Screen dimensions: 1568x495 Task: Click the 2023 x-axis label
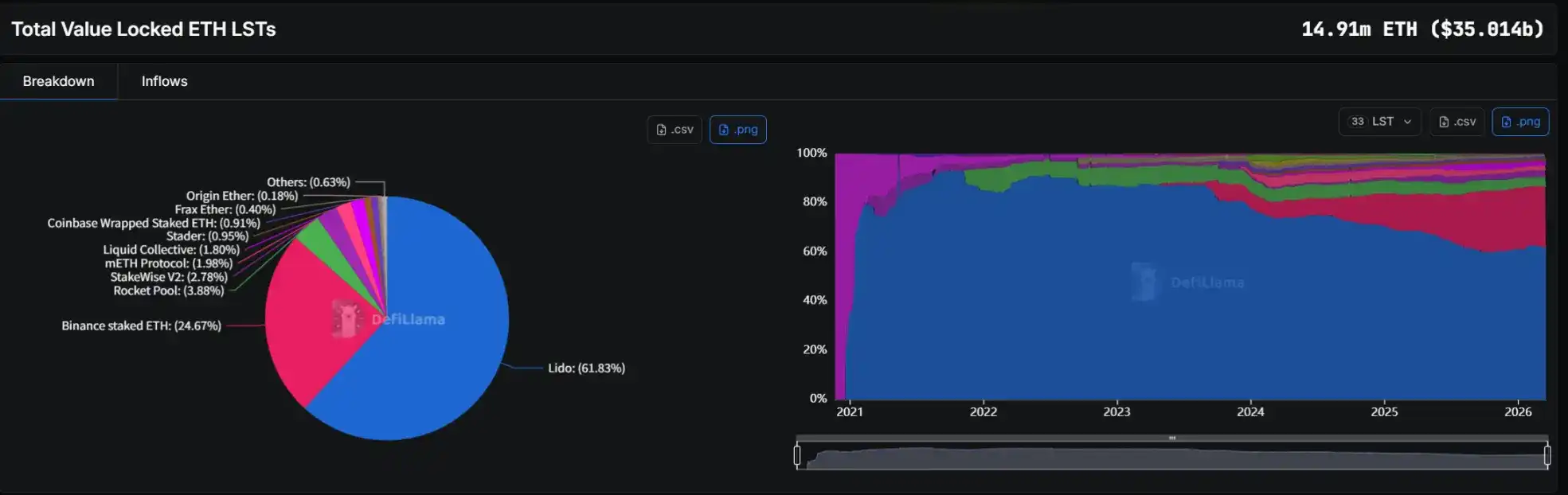1116,412
